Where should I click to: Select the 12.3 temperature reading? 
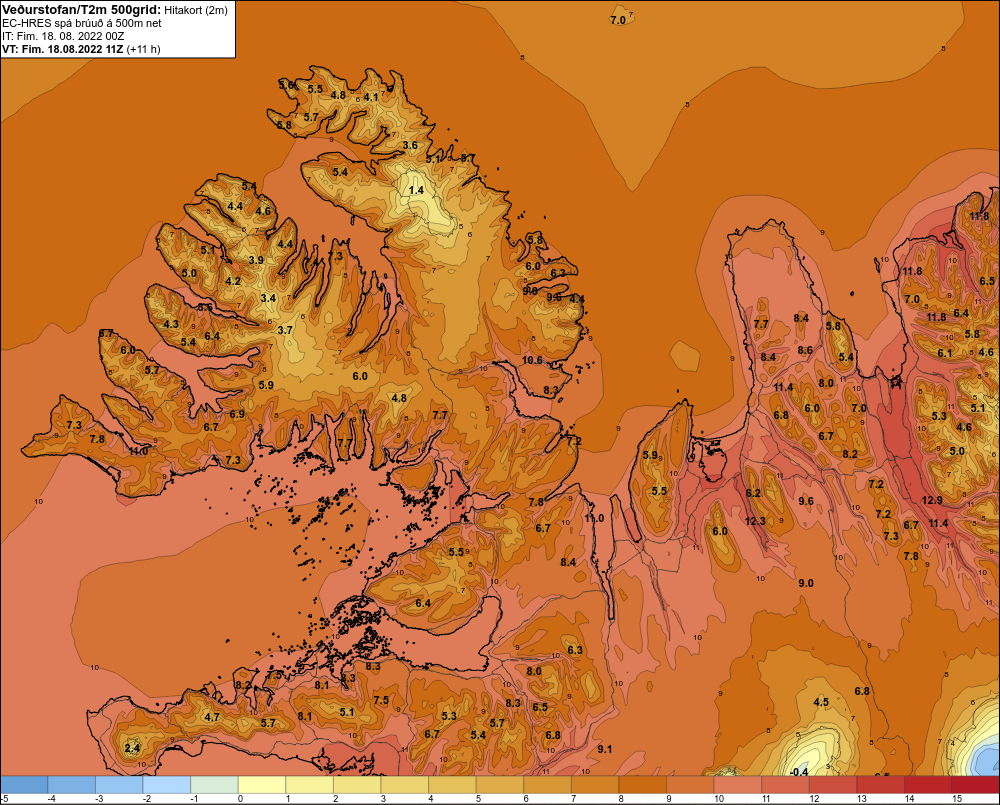[755, 521]
